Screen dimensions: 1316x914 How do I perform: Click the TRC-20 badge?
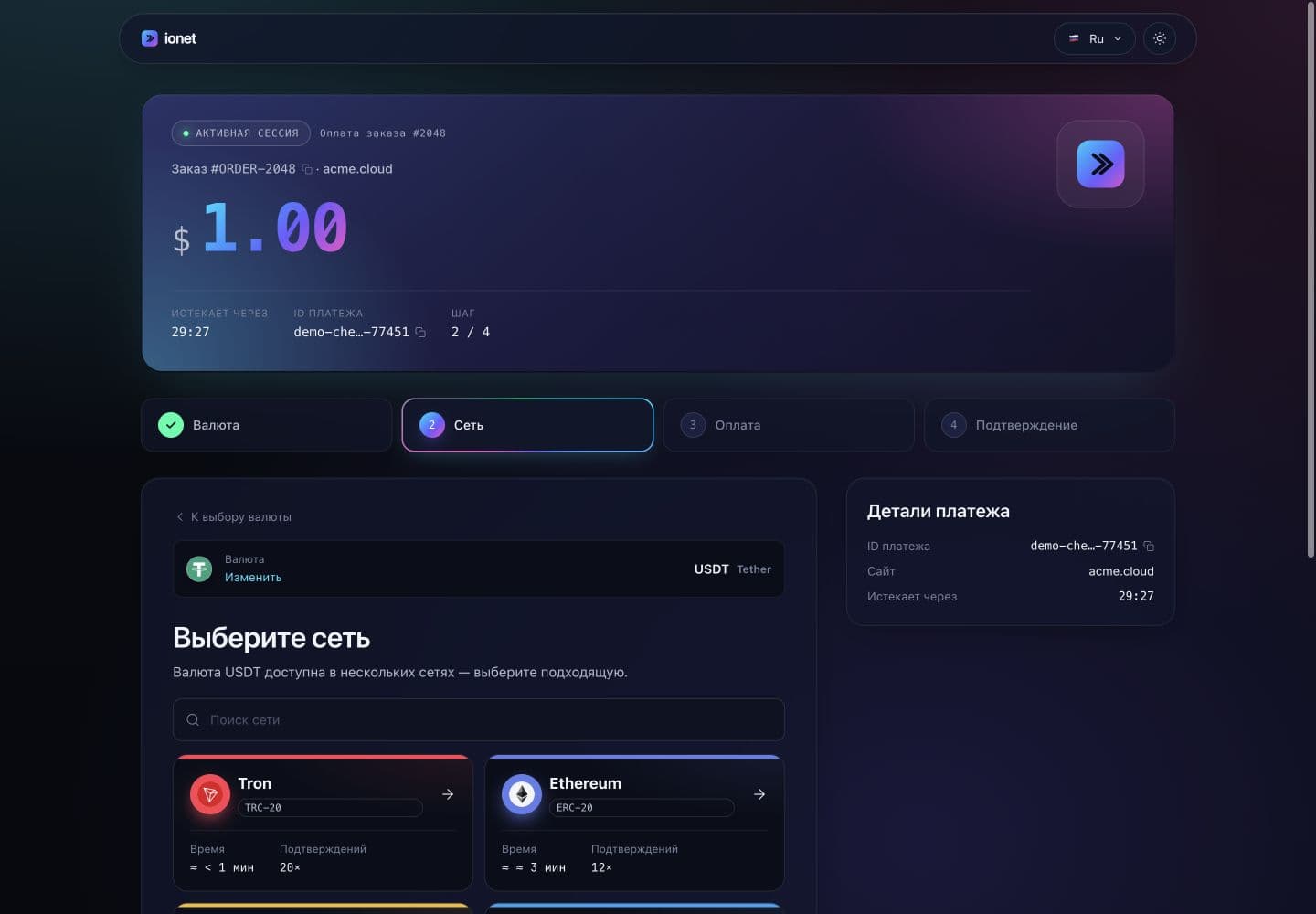[x=330, y=808]
